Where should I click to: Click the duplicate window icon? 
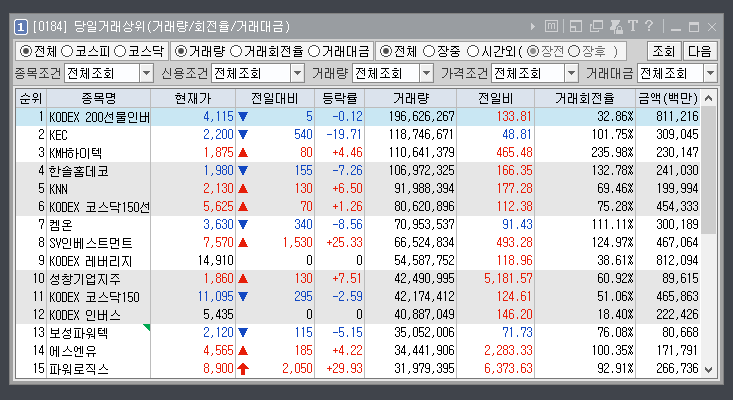pos(596,27)
